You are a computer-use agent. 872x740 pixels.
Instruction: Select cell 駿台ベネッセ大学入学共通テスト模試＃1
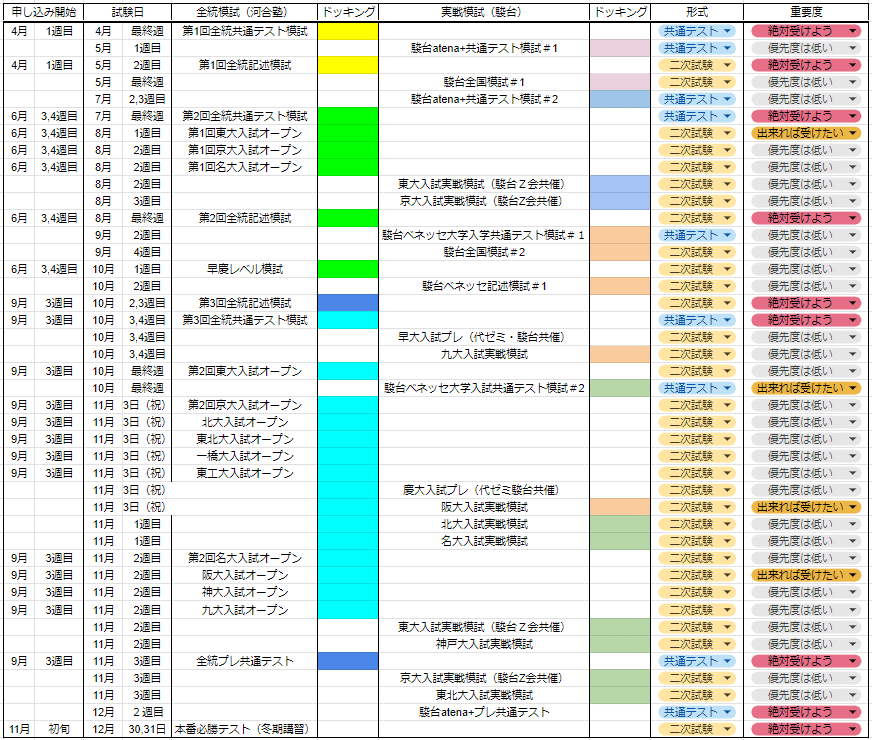click(484, 235)
